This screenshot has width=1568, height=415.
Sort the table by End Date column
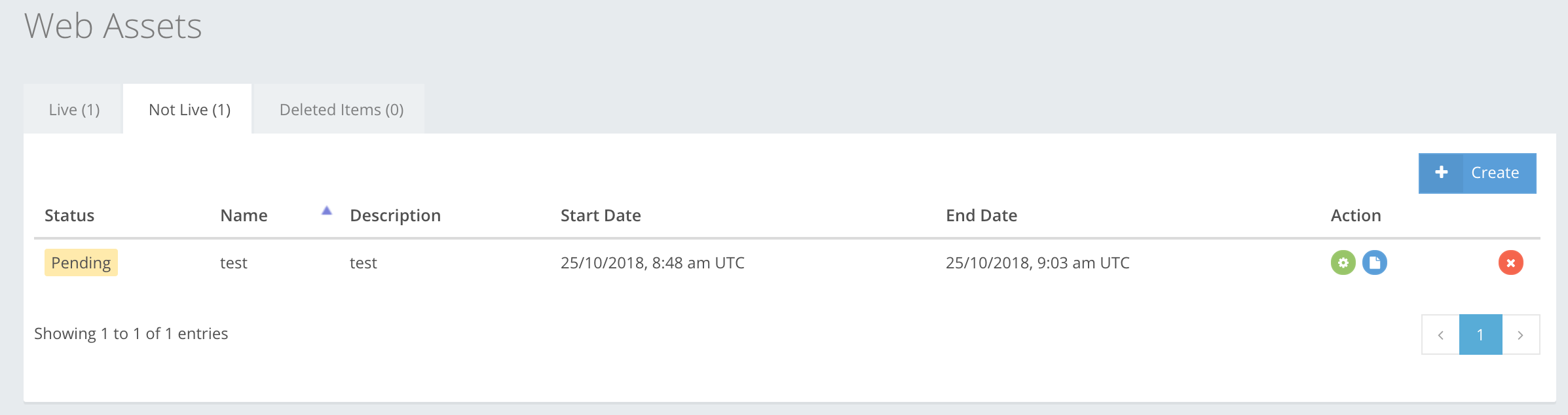click(x=981, y=215)
